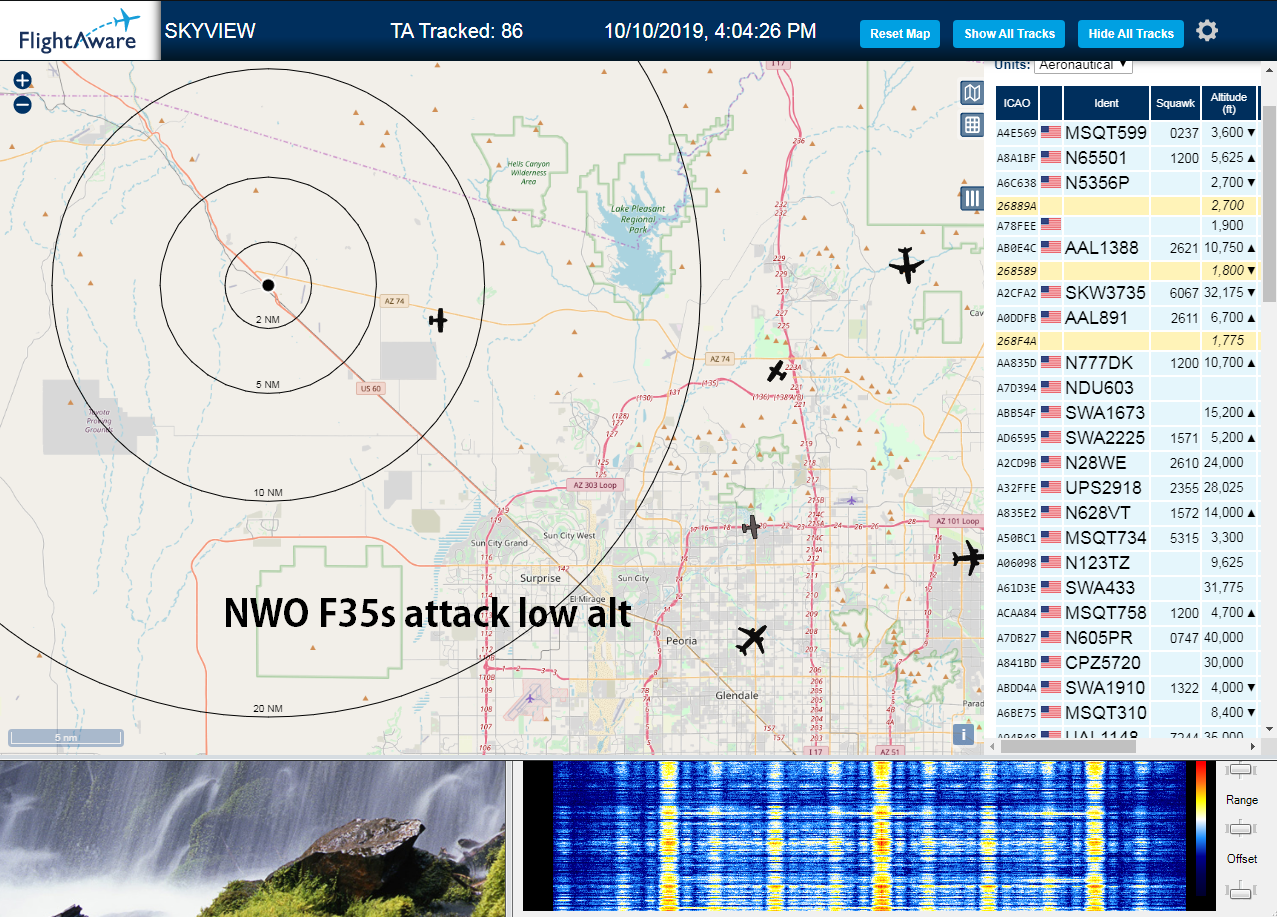
Task: Adjust the slider below the Offset label
Action: tap(1241, 891)
